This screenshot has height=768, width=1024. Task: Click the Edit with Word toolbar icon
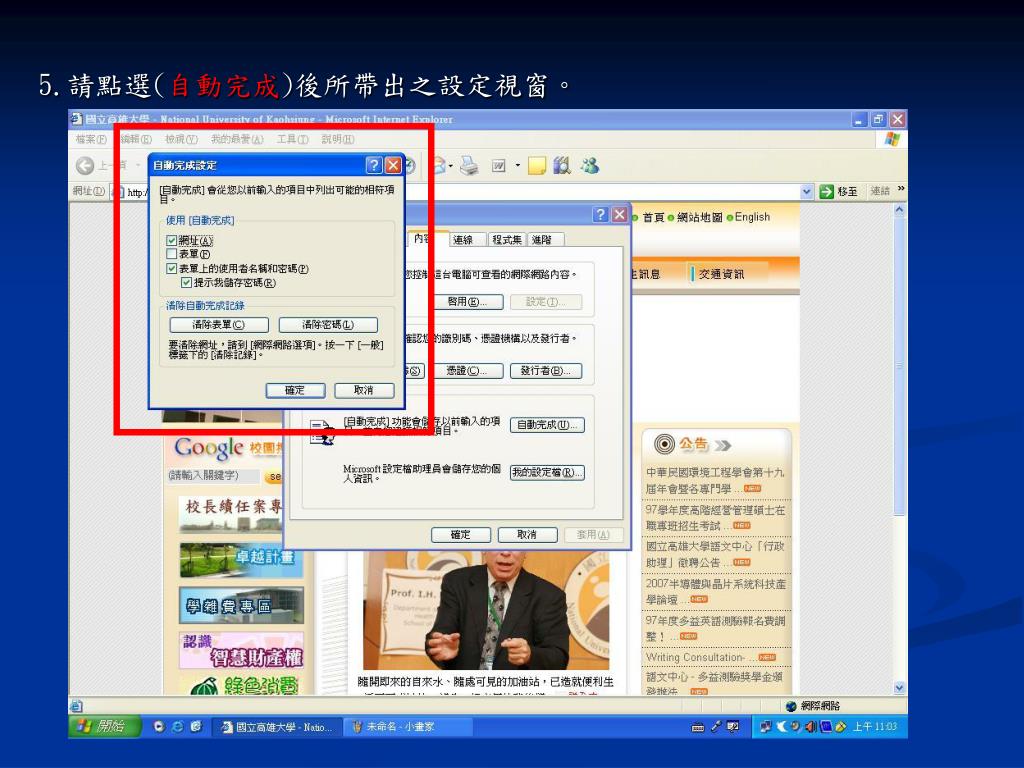point(498,166)
